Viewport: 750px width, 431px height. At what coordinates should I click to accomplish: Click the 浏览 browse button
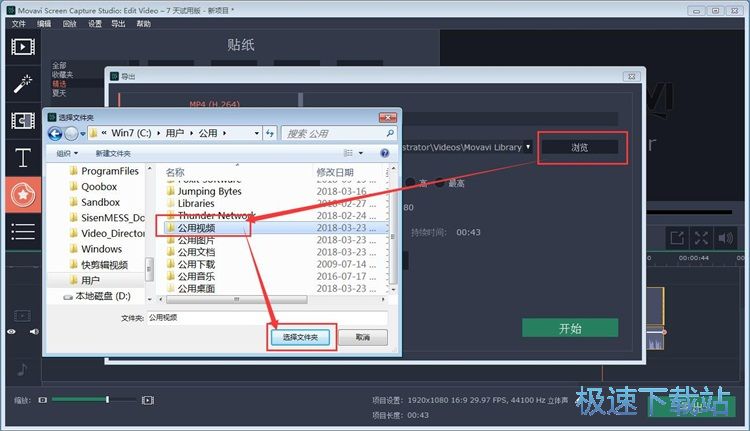[x=579, y=147]
